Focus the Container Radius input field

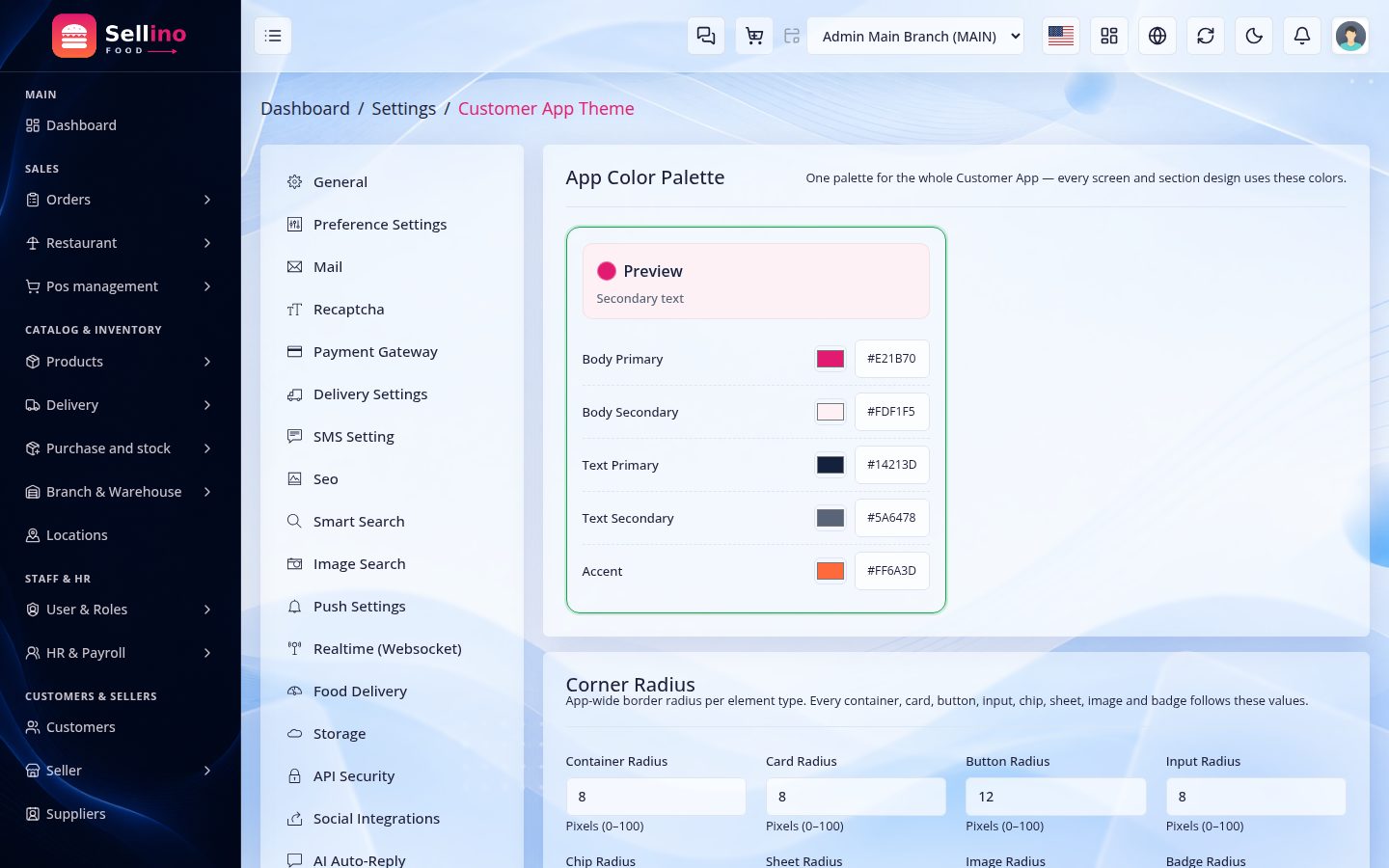point(656,797)
